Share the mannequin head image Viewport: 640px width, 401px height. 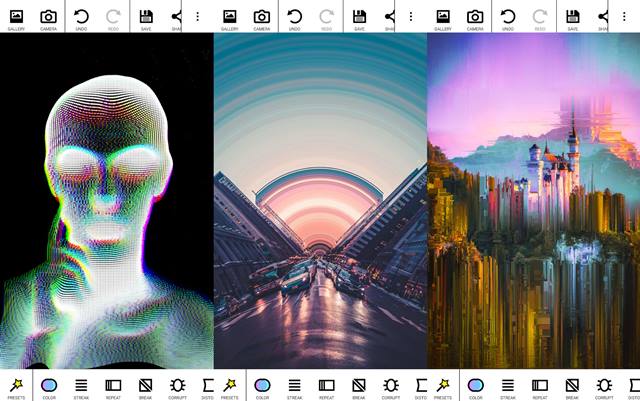[x=176, y=20]
